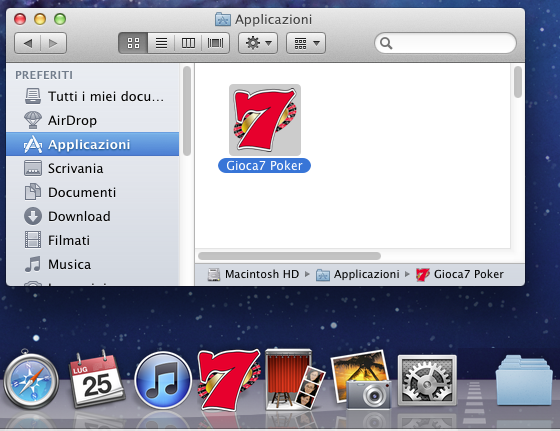Minimize the window with yellow button

tap(40, 19)
